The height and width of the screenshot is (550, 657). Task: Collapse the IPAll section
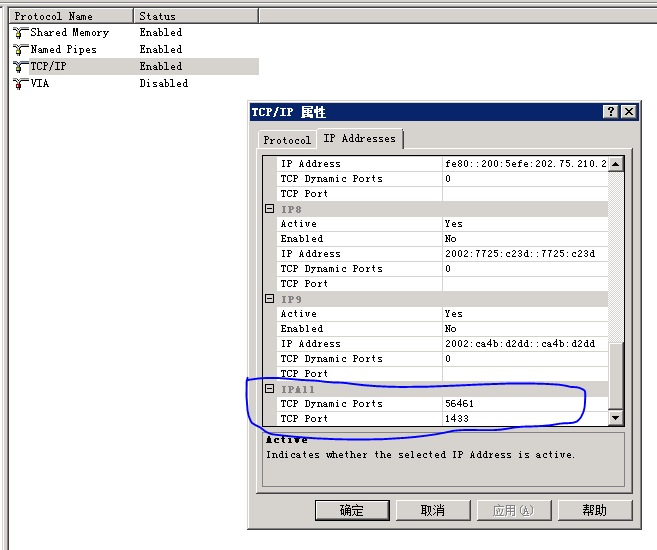click(269, 389)
